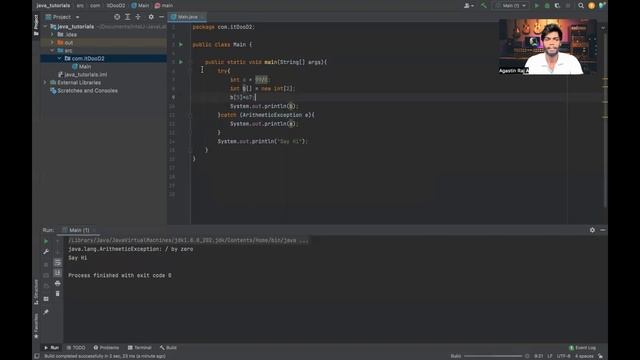The height and width of the screenshot is (360, 640).
Task: Clear console with trash icon
Action: point(58,293)
